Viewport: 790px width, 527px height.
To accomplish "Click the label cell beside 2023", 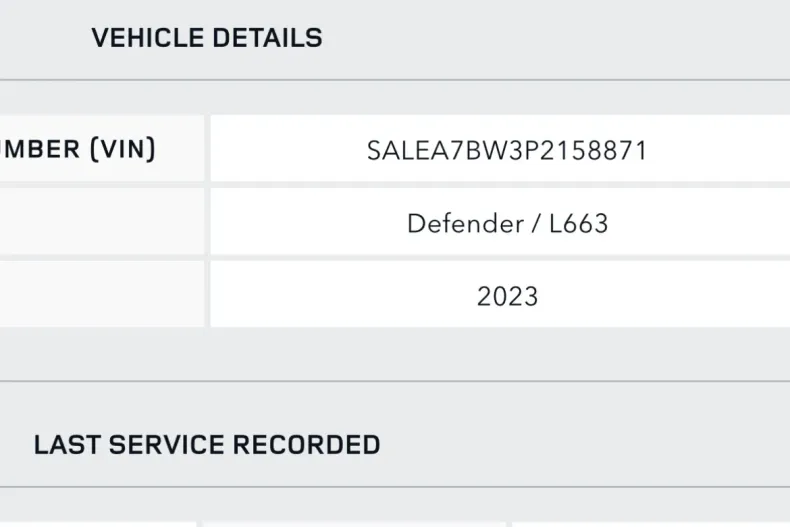I will 100,295.
